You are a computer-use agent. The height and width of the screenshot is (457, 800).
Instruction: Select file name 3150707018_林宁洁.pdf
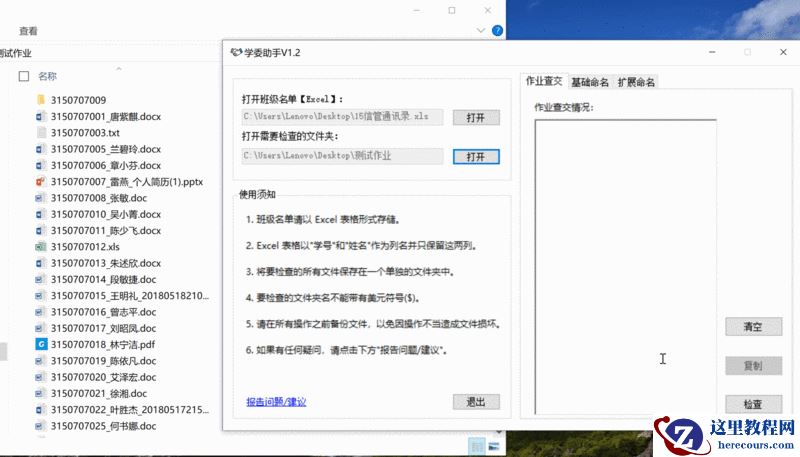[x=103, y=344]
